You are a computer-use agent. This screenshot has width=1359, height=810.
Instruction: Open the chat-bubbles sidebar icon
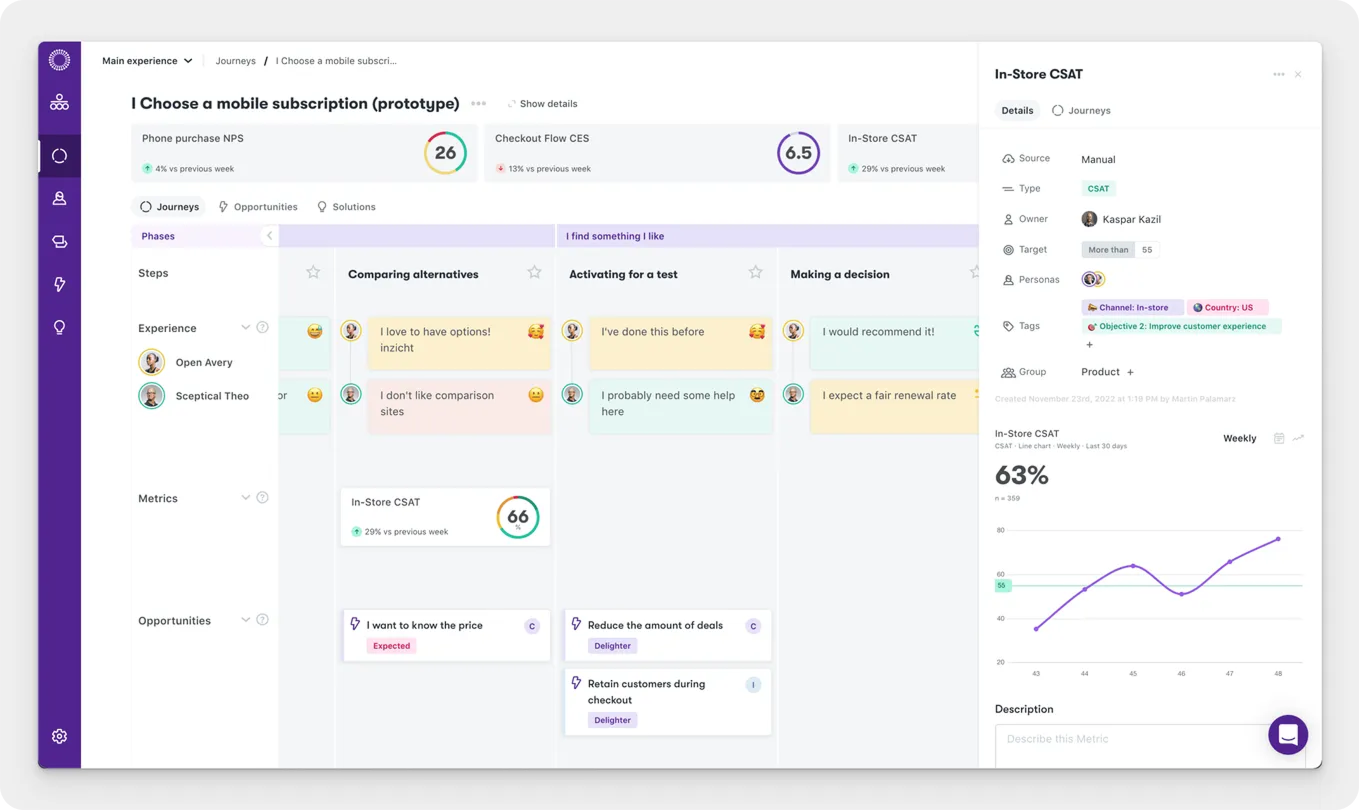(x=59, y=241)
